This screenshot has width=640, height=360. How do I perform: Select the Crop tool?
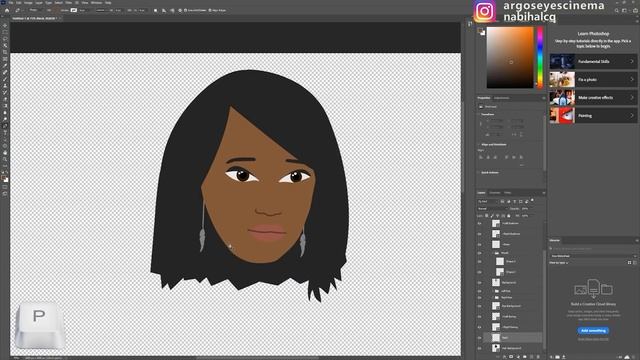point(5,52)
